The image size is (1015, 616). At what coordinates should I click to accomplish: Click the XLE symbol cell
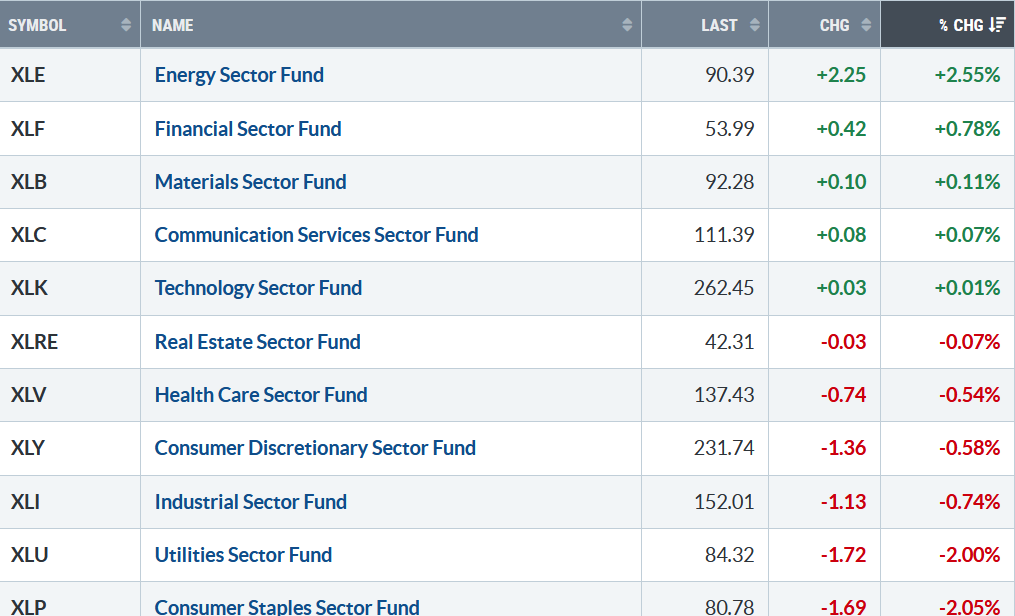pos(28,75)
